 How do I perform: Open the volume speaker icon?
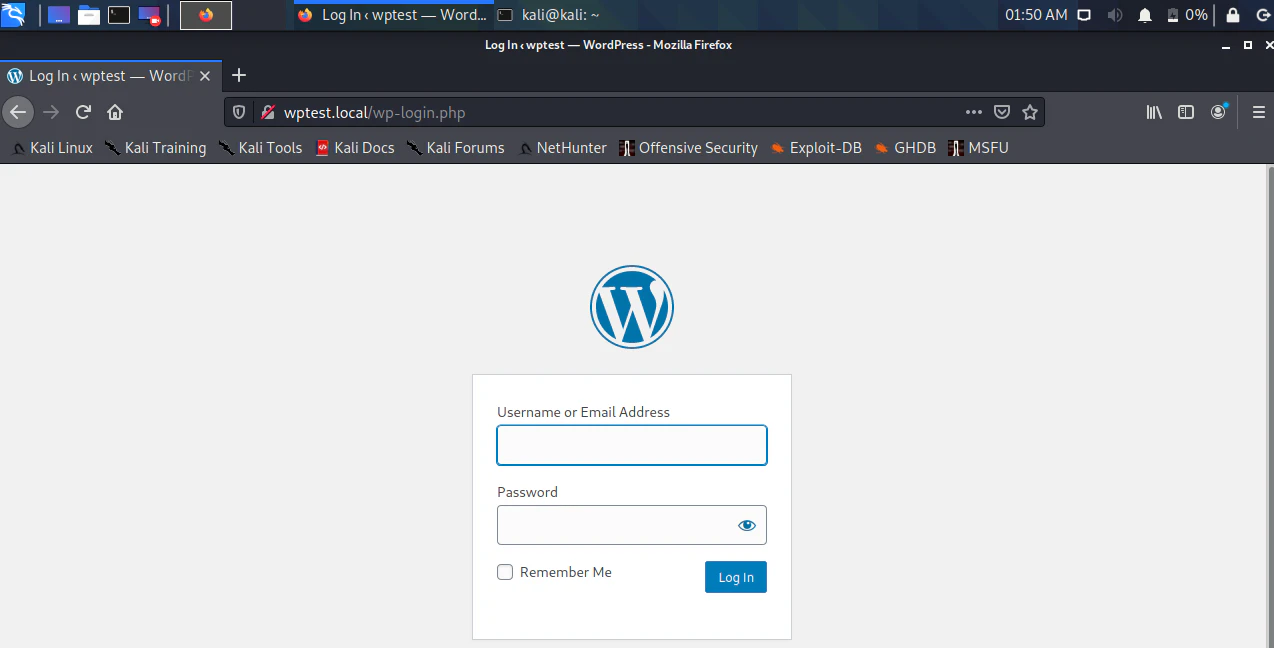pos(1115,15)
